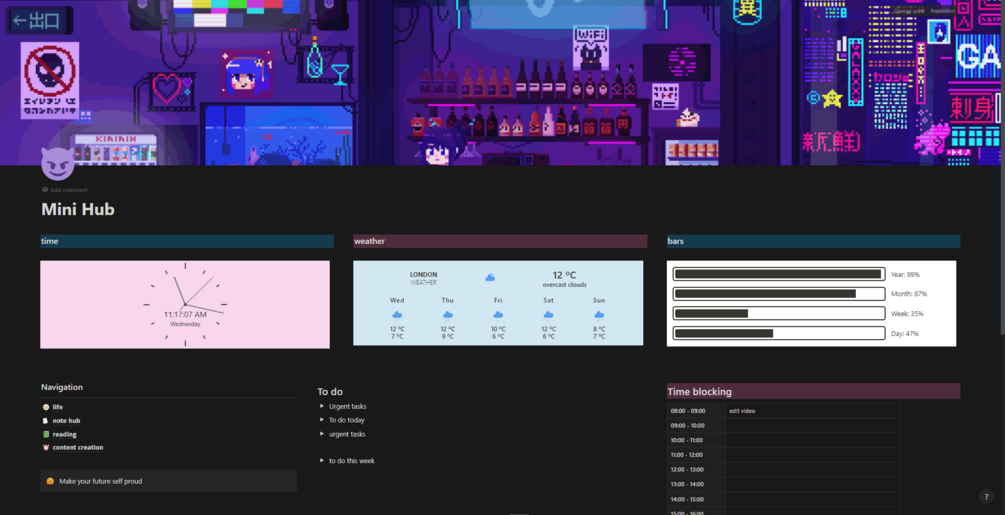The width and height of the screenshot is (1005, 515).
Task: Click the time heading block
Action: pyautogui.click(x=187, y=241)
